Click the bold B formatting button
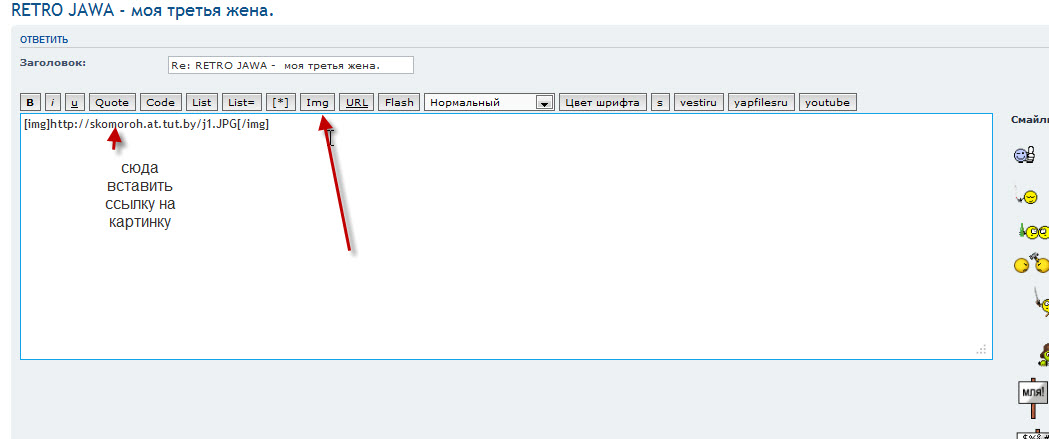The height and width of the screenshot is (439, 1049). coord(30,102)
